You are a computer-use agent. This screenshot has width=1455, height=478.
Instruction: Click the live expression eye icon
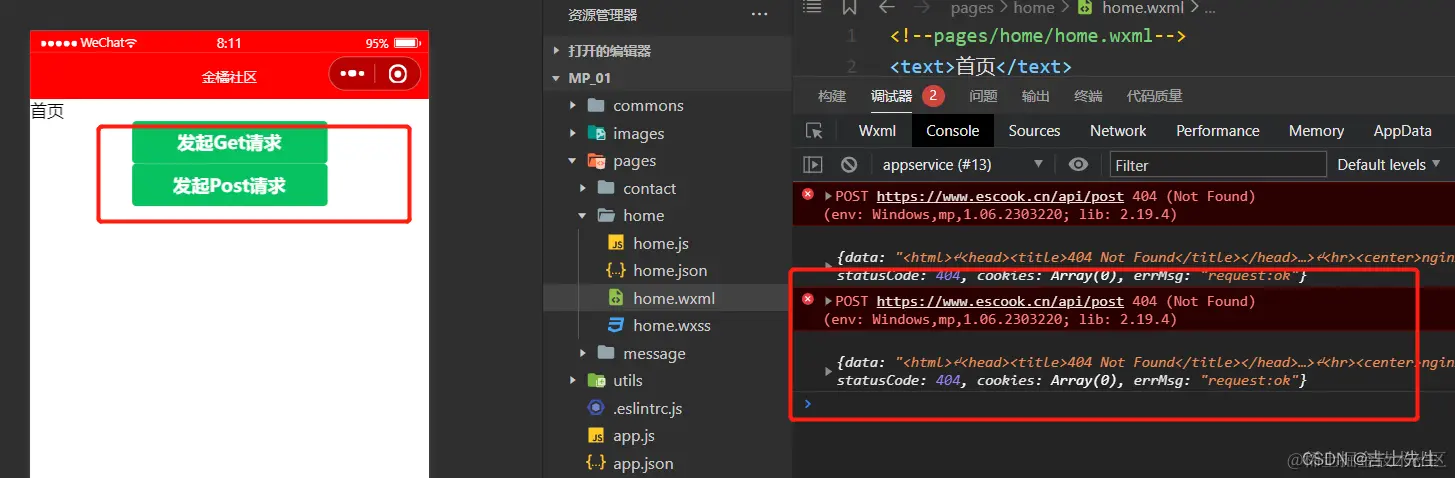coord(1078,164)
